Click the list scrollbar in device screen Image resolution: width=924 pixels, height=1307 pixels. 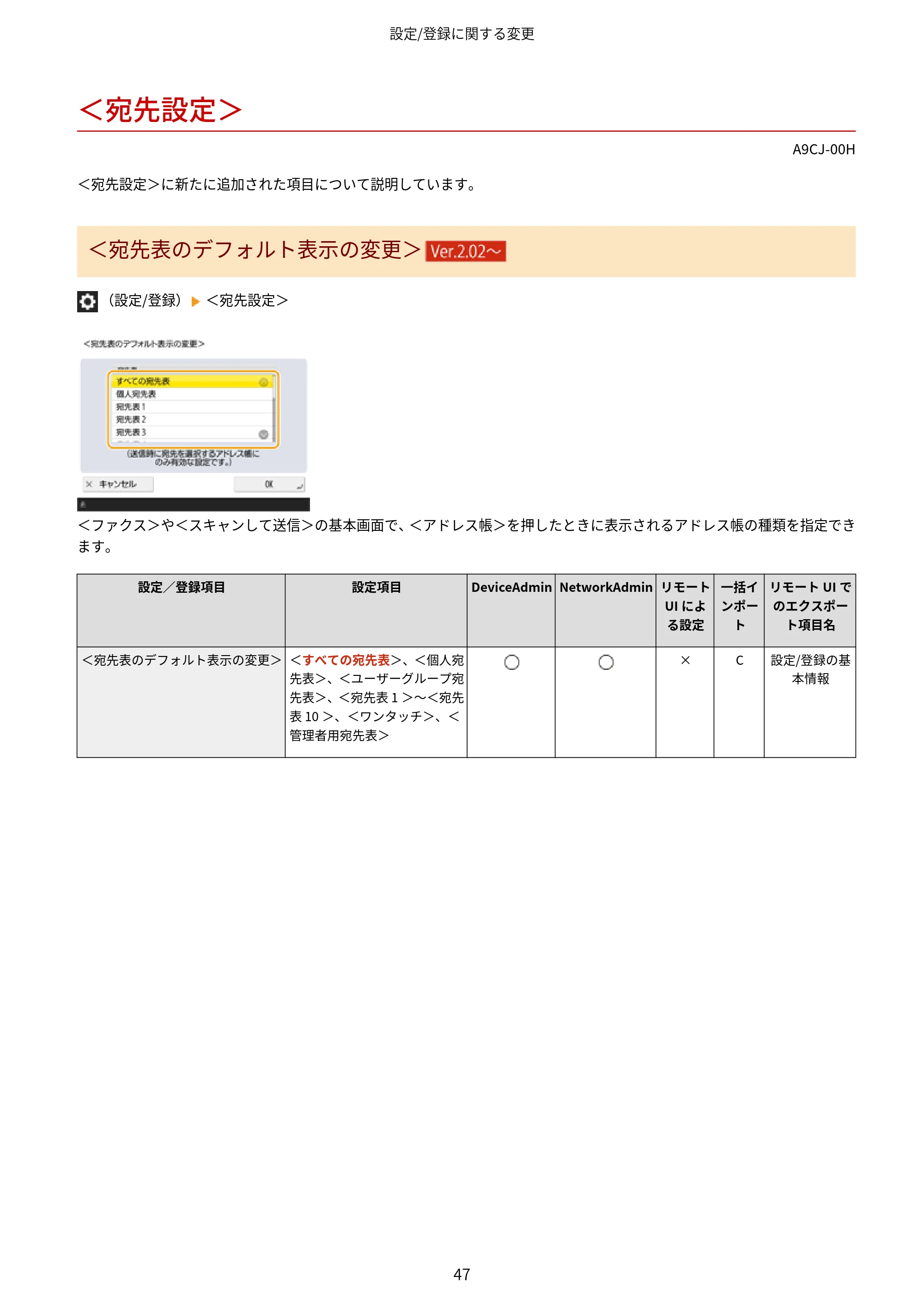274,408
